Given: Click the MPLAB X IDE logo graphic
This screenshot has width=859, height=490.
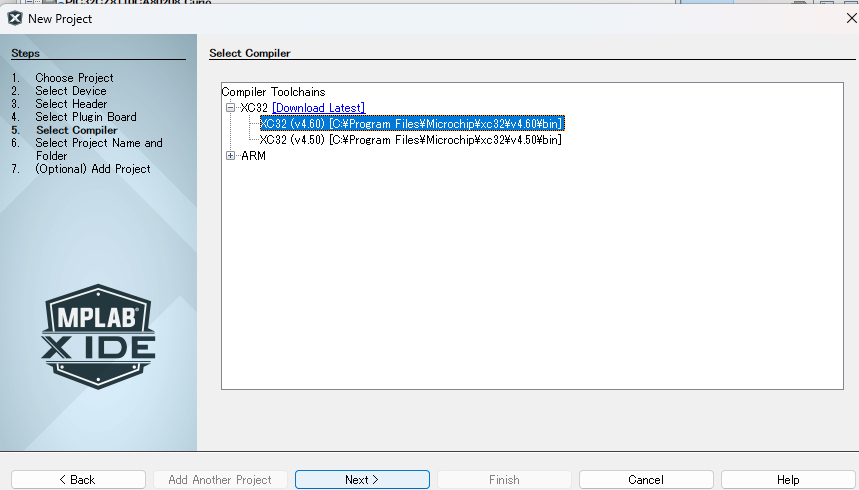Looking at the screenshot, I should (98, 336).
